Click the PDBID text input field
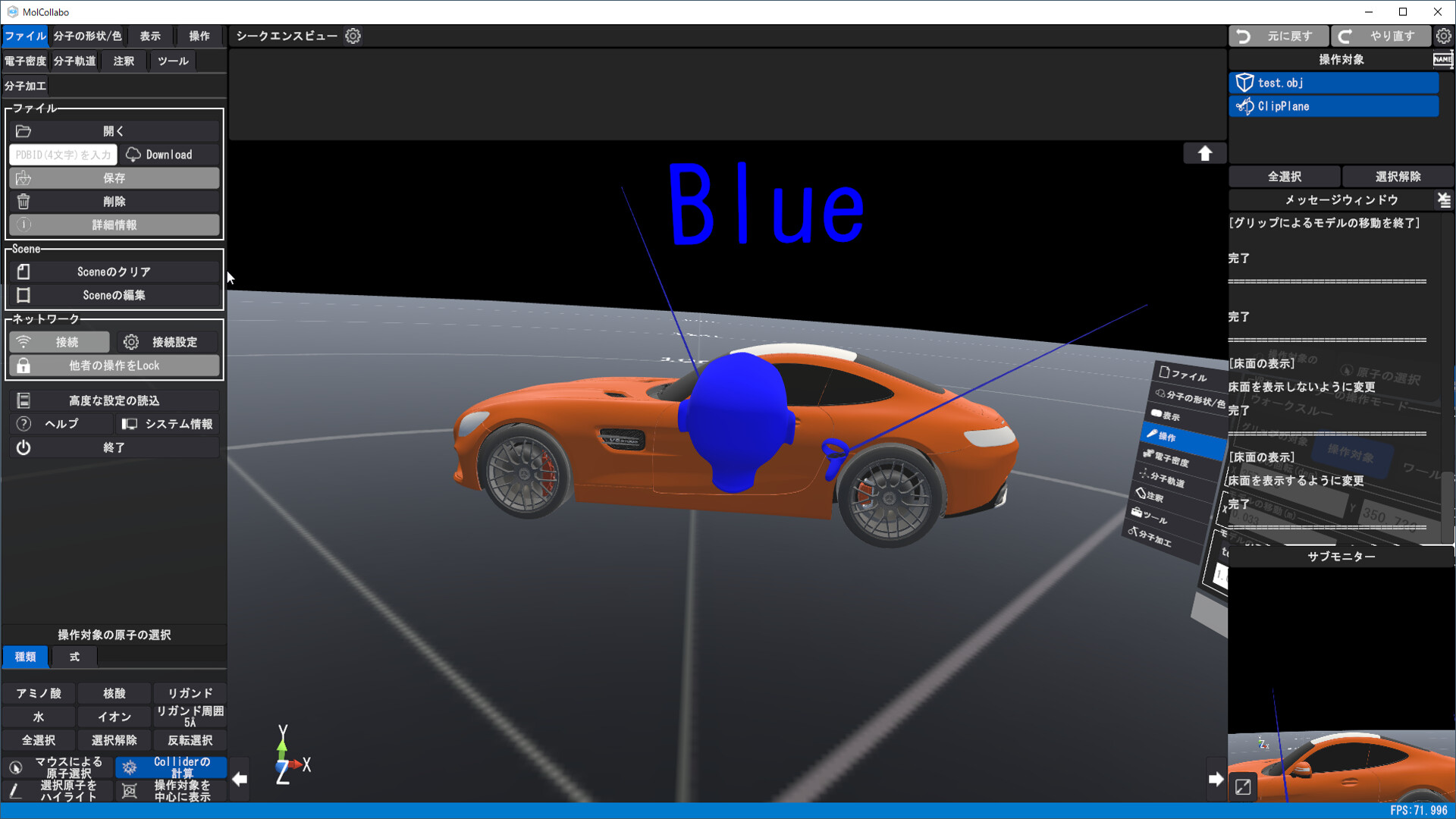The image size is (1456, 819). (x=62, y=155)
